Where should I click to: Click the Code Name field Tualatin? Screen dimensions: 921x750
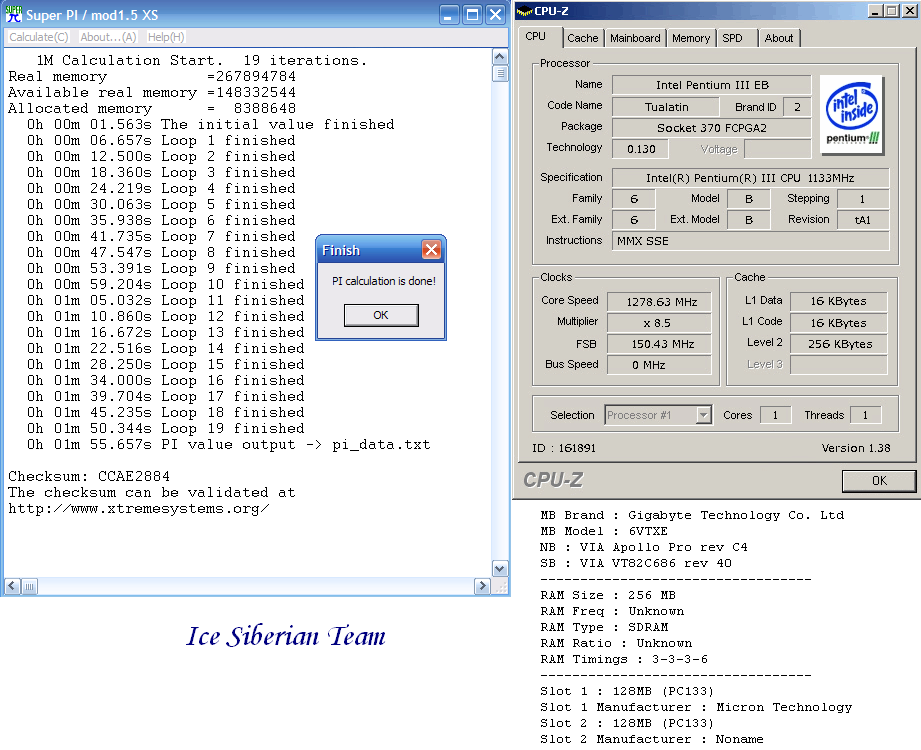point(665,107)
